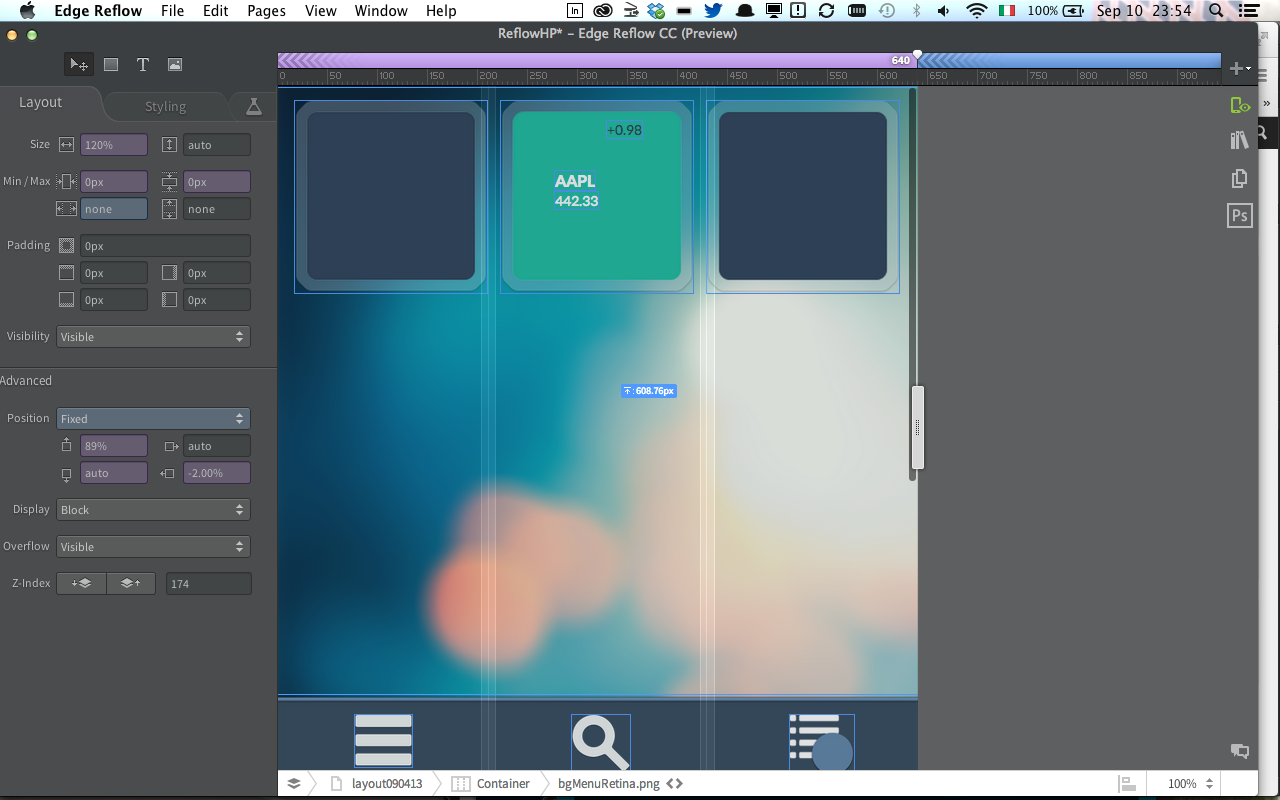The height and width of the screenshot is (800, 1280).
Task: Send element backward with Z-Index button
Action: (x=81, y=583)
